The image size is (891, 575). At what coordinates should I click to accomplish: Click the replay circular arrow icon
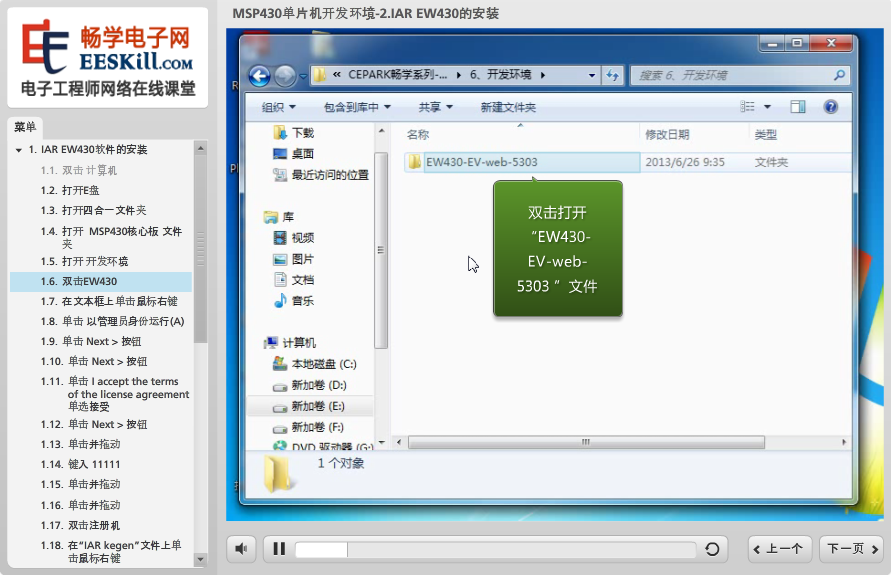712,549
